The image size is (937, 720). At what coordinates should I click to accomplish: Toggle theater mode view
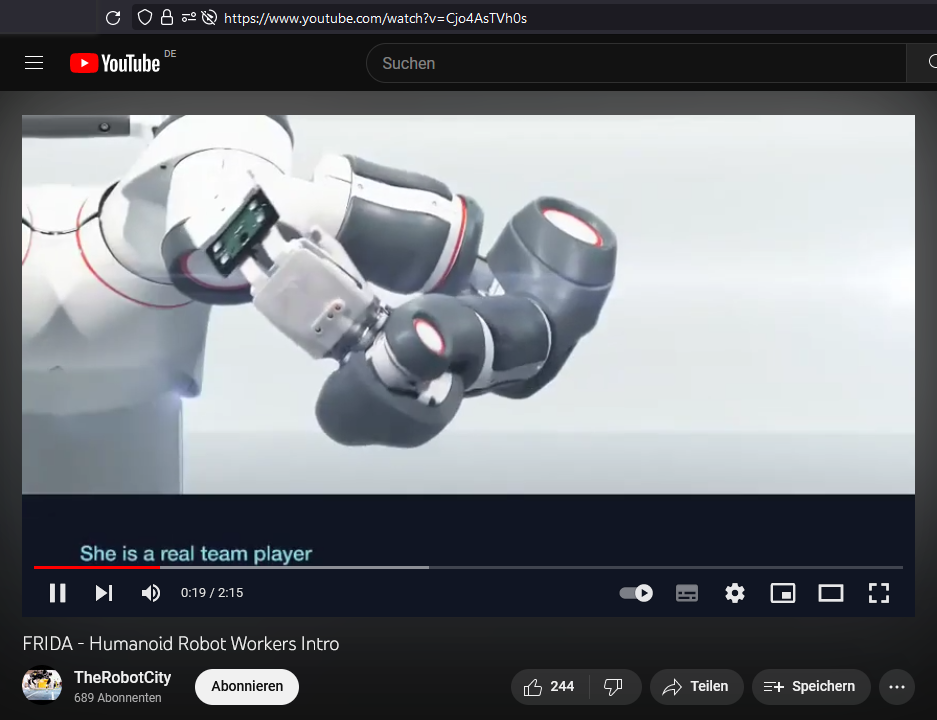point(831,593)
